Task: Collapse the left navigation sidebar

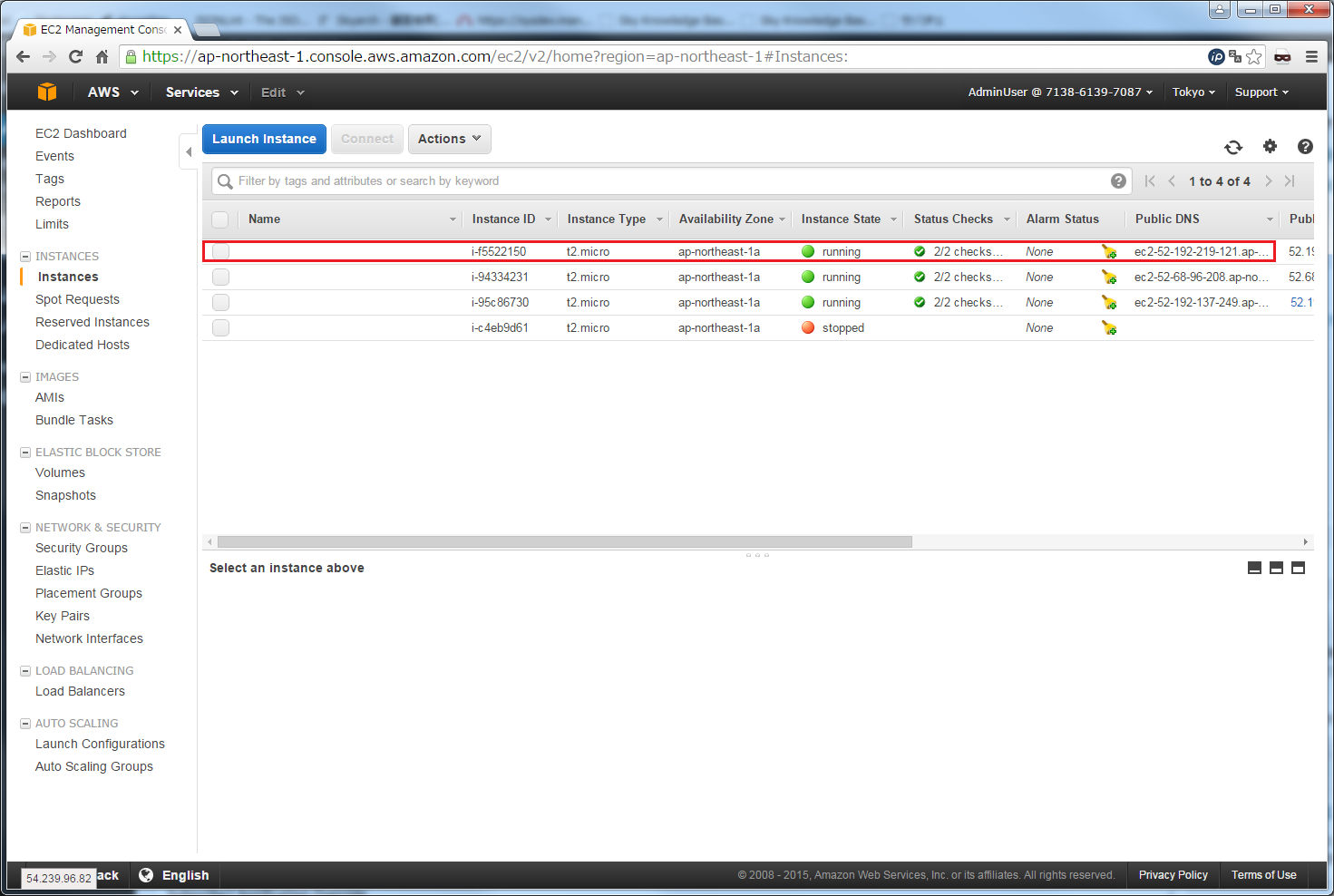Action: [189, 152]
